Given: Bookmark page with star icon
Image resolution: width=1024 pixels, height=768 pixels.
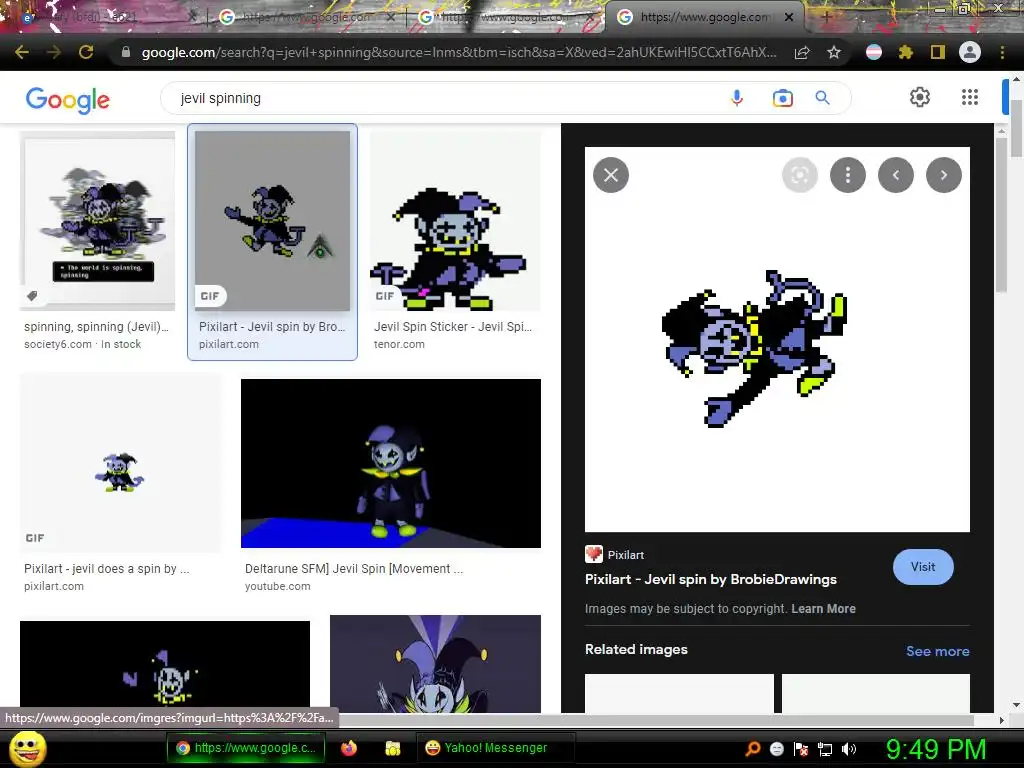Looking at the screenshot, I should (834, 52).
